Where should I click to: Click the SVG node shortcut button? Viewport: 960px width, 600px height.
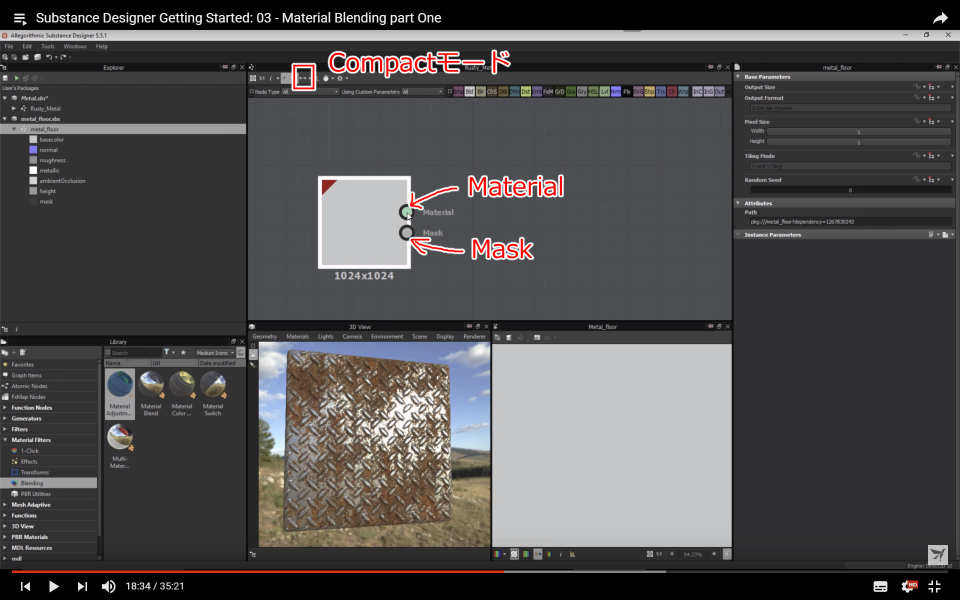point(638,92)
